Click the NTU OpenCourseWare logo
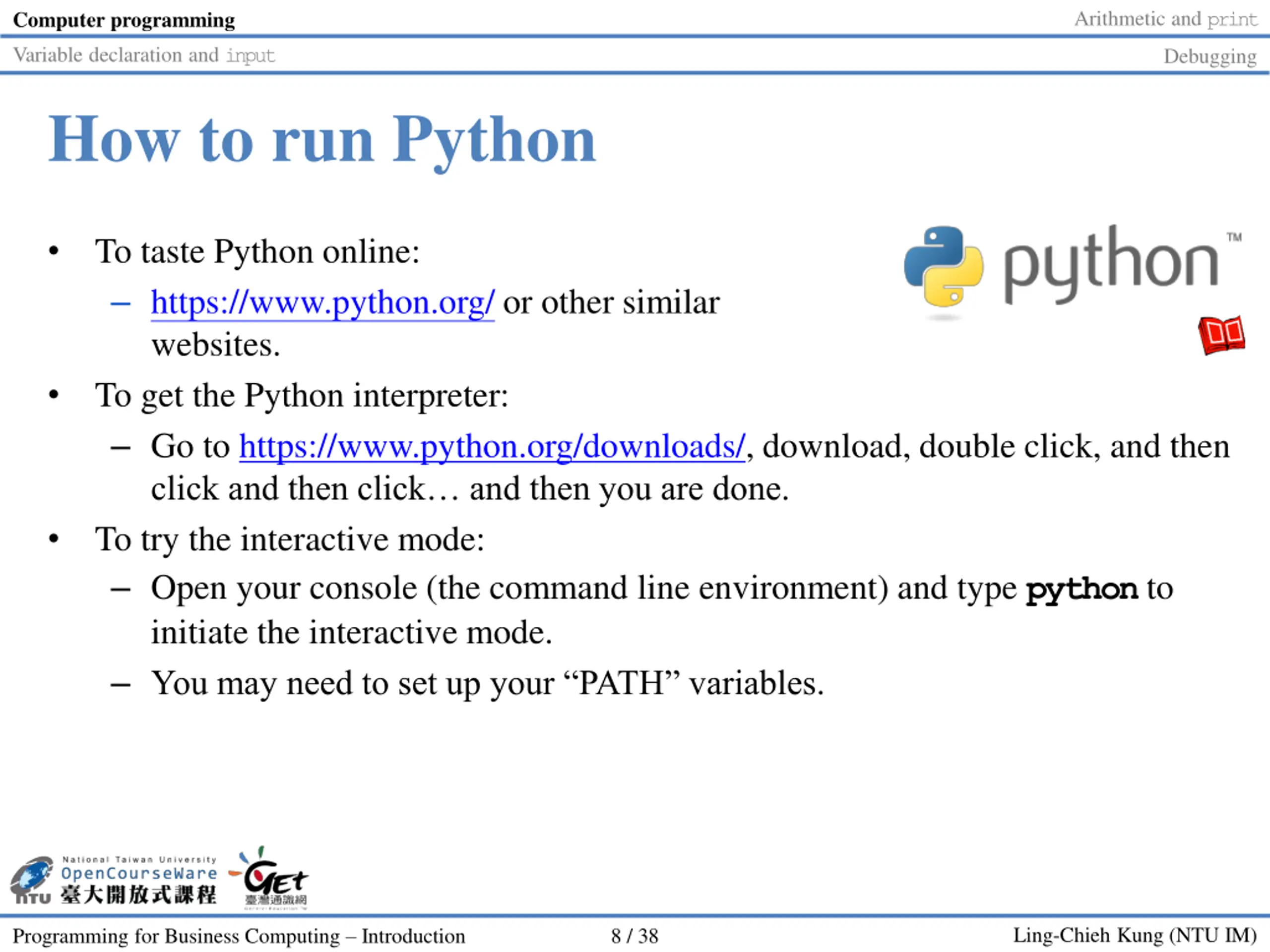The image size is (1270, 952). (x=113, y=881)
